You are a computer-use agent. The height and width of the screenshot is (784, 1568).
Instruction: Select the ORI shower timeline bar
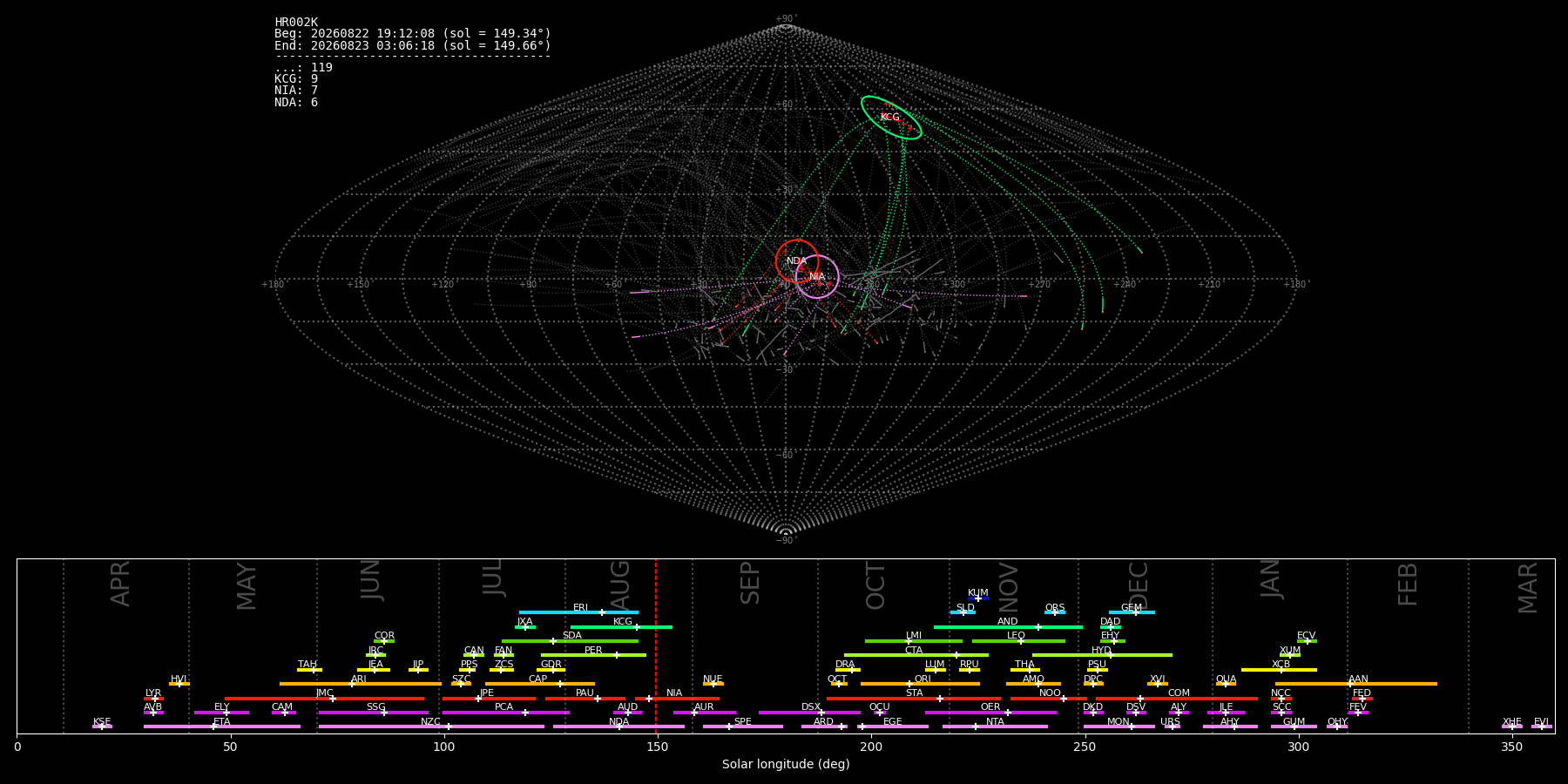click(x=920, y=684)
